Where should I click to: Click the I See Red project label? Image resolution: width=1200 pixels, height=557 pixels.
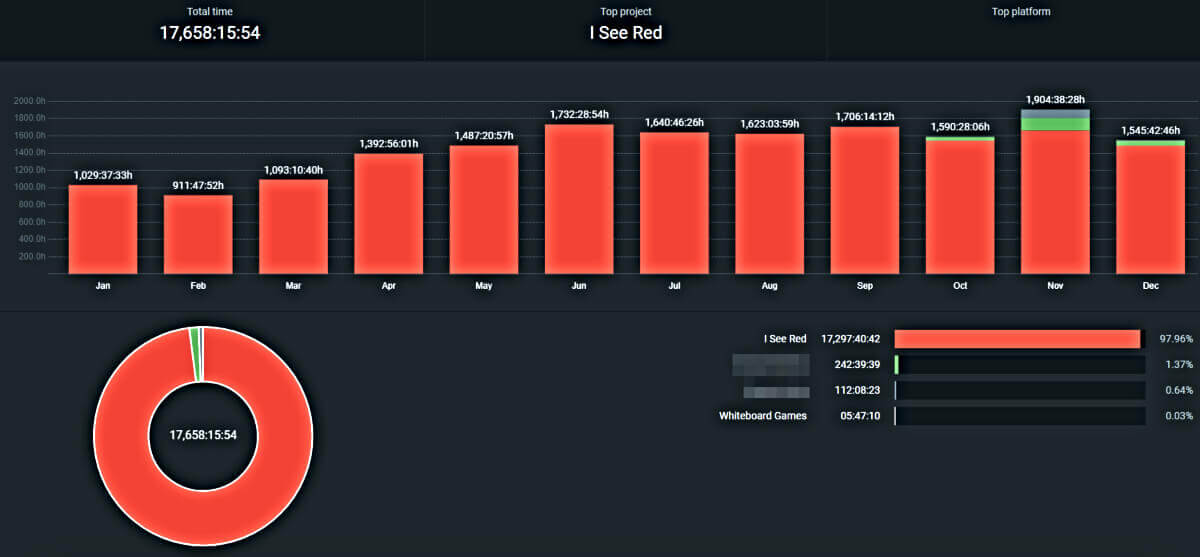click(785, 339)
